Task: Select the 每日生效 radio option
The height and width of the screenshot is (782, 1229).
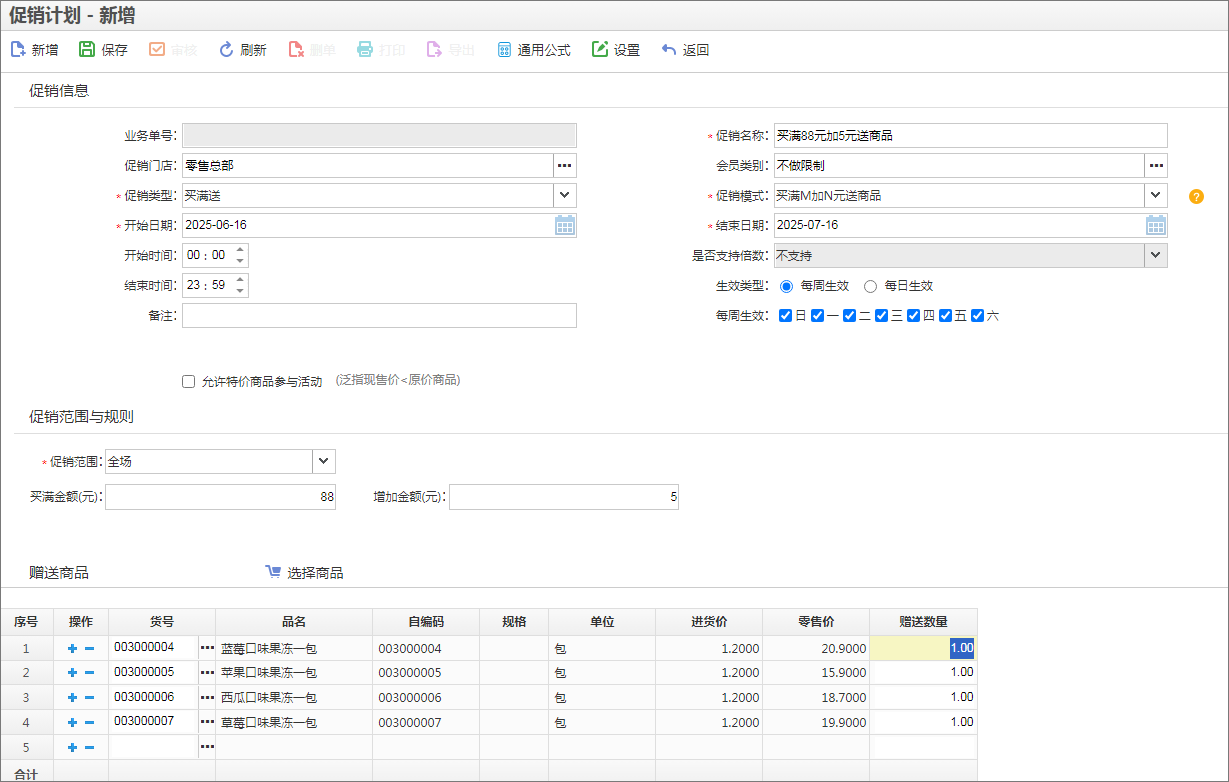Action: 870,286
